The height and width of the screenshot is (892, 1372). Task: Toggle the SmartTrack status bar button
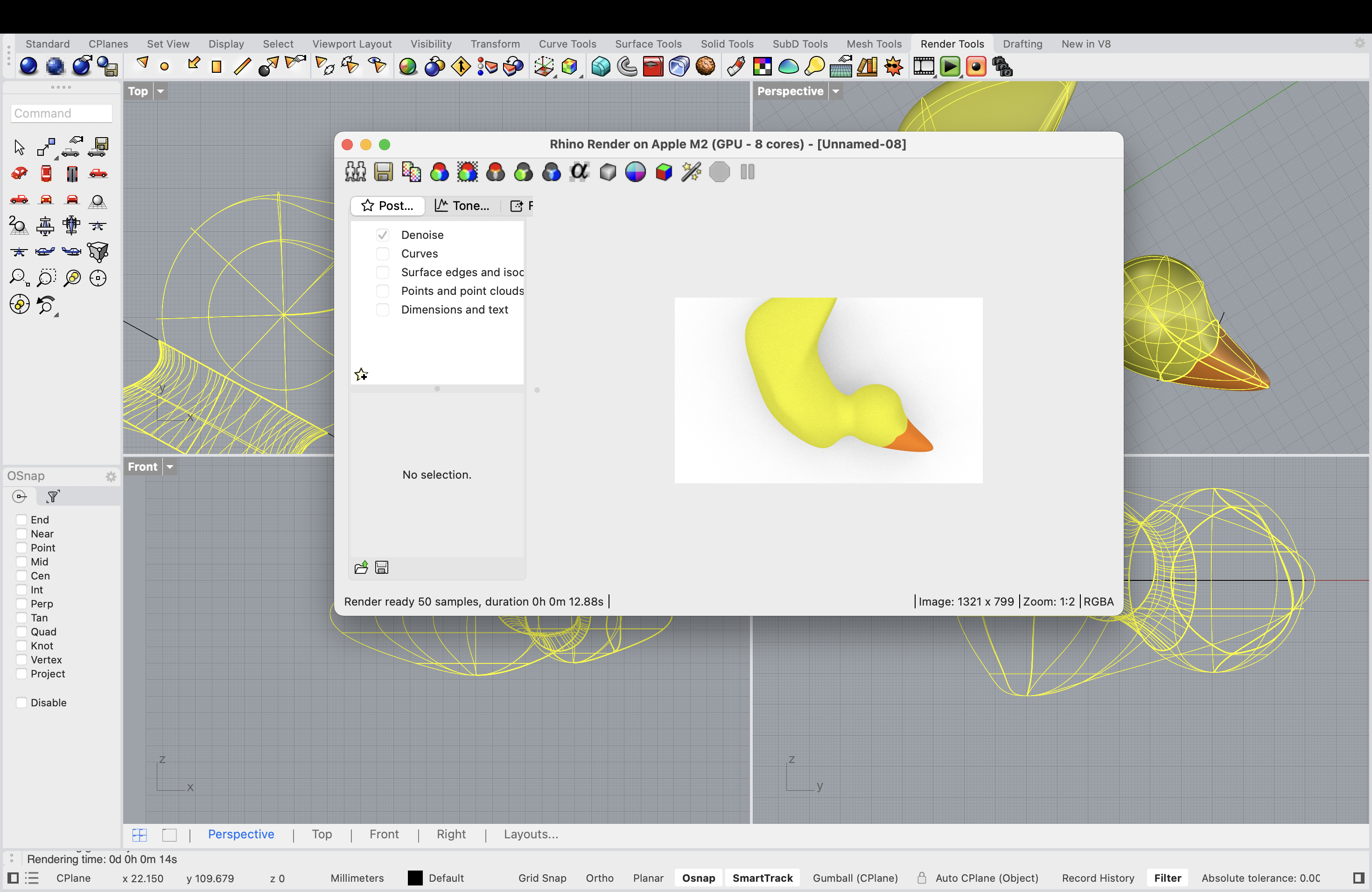pyautogui.click(x=762, y=878)
